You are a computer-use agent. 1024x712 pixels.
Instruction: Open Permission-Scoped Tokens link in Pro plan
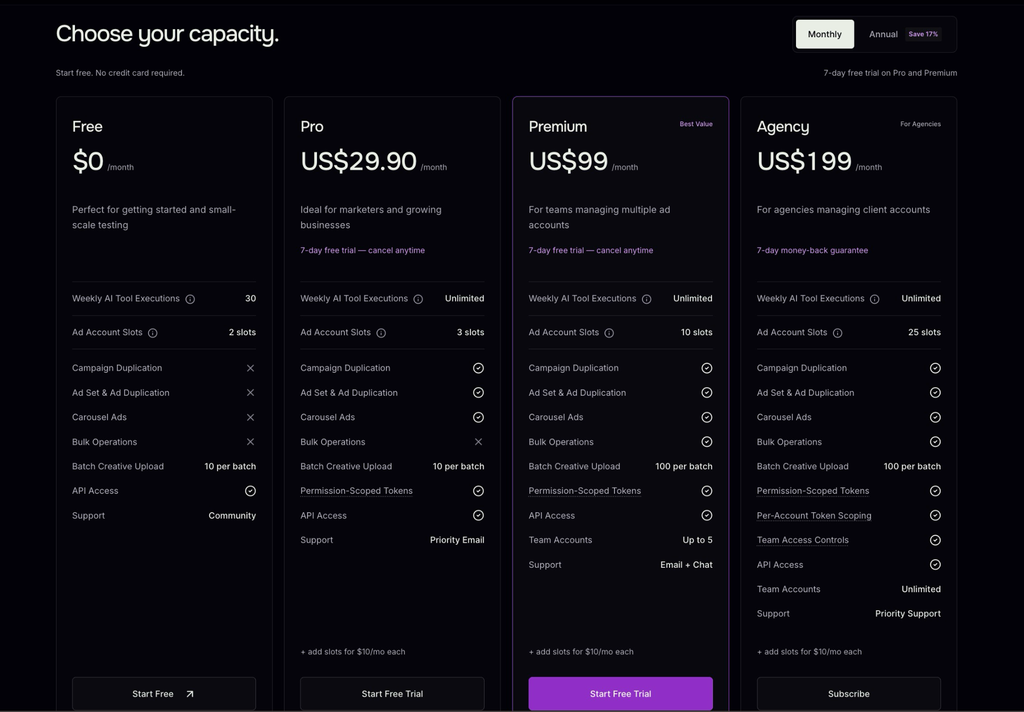[357, 491]
